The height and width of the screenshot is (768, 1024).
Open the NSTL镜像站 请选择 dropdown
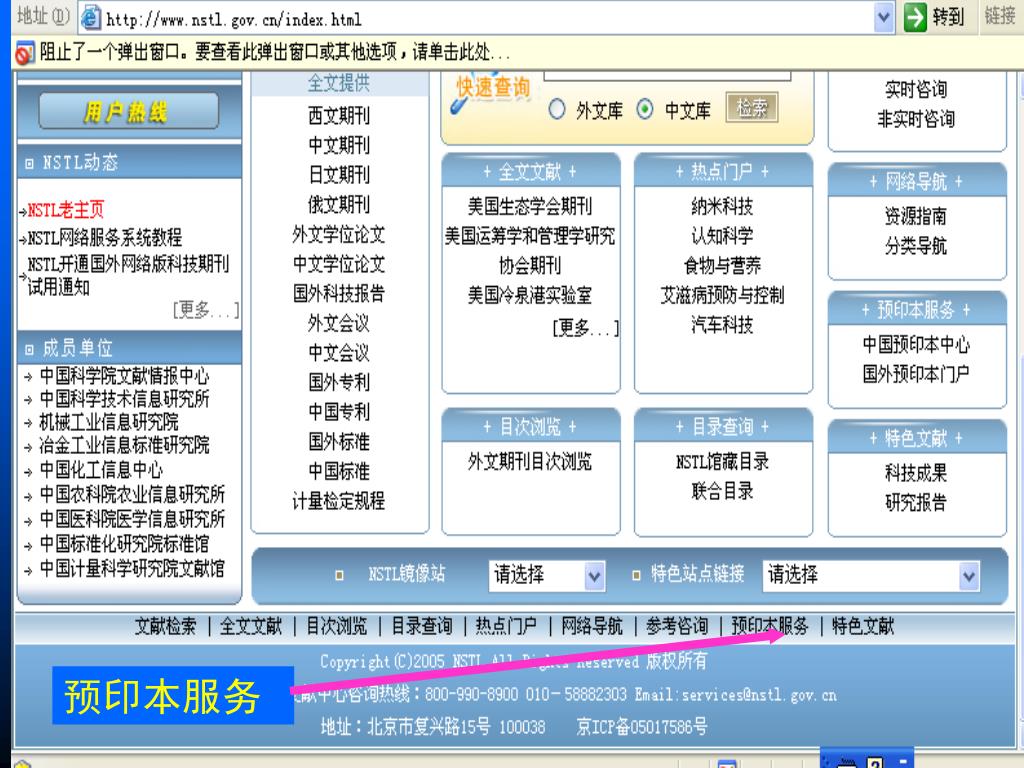tap(547, 575)
